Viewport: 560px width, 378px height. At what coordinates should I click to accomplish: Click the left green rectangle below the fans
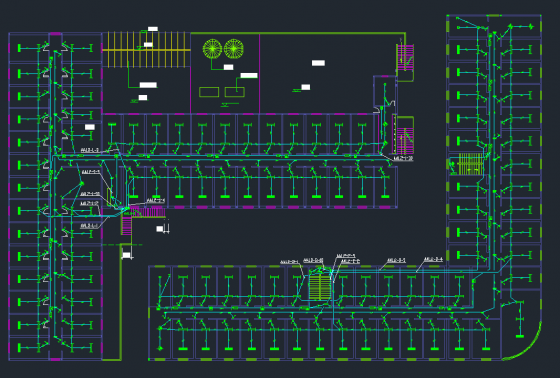click(x=209, y=92)
